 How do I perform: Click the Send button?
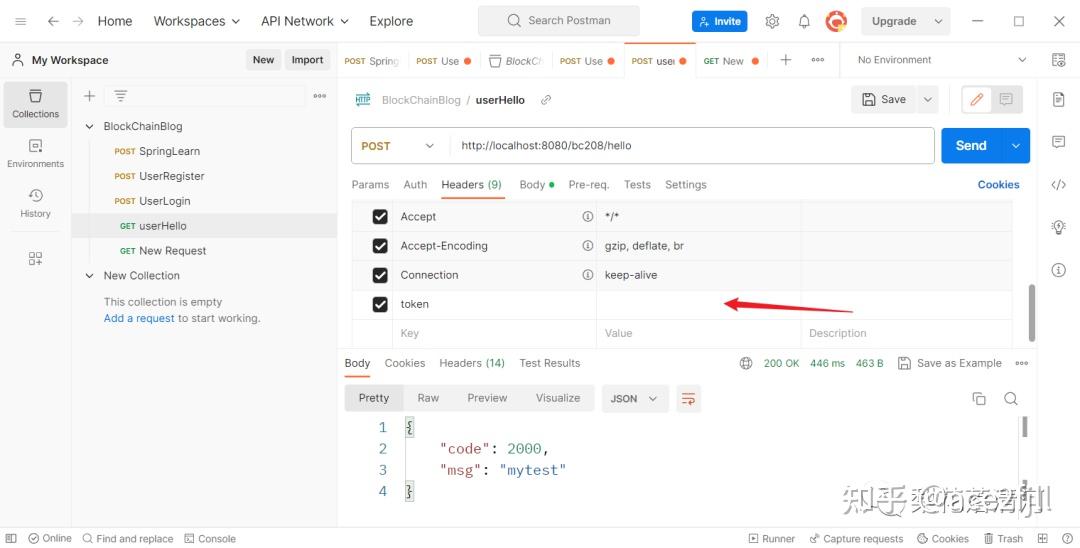click(x=971, y=145)
